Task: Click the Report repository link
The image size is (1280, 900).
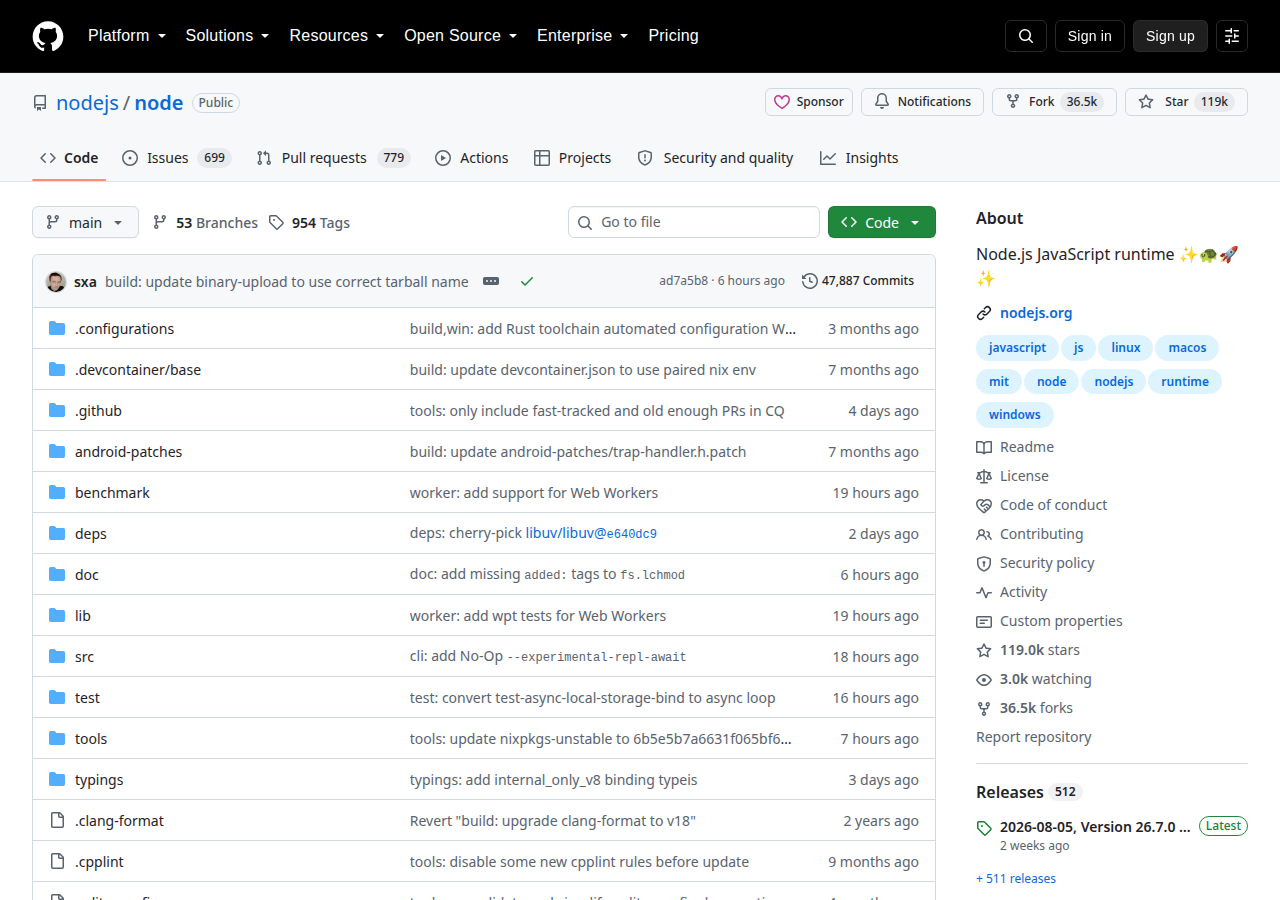Action: (x=1034, y=737)
